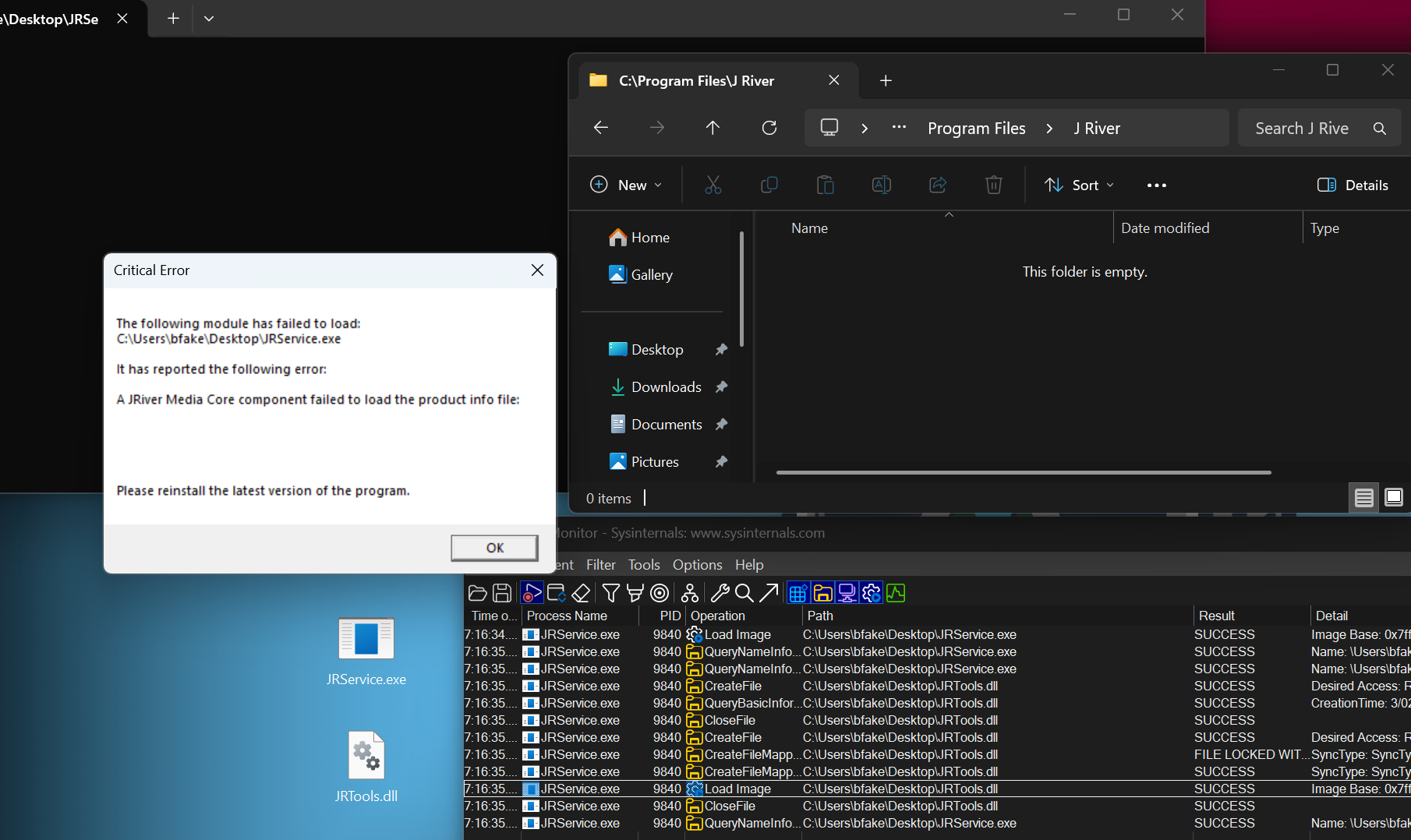The height and width of the screenshot is (840, 1411).
Task: Open the Options menu in Process Monitor
Action: tap(696, 564)
